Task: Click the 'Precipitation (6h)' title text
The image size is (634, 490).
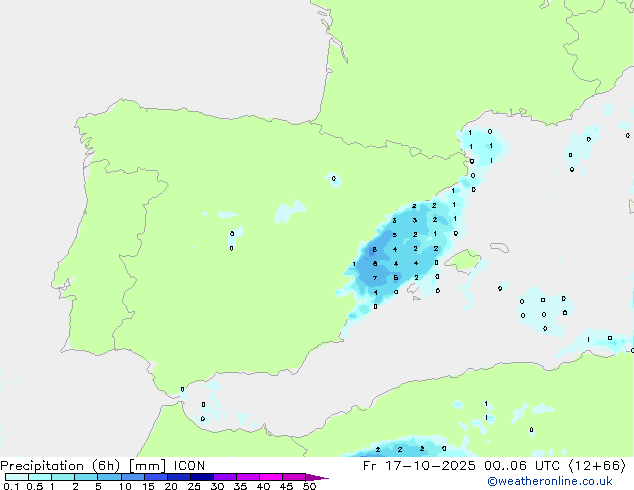Action: tap(60, 466)
